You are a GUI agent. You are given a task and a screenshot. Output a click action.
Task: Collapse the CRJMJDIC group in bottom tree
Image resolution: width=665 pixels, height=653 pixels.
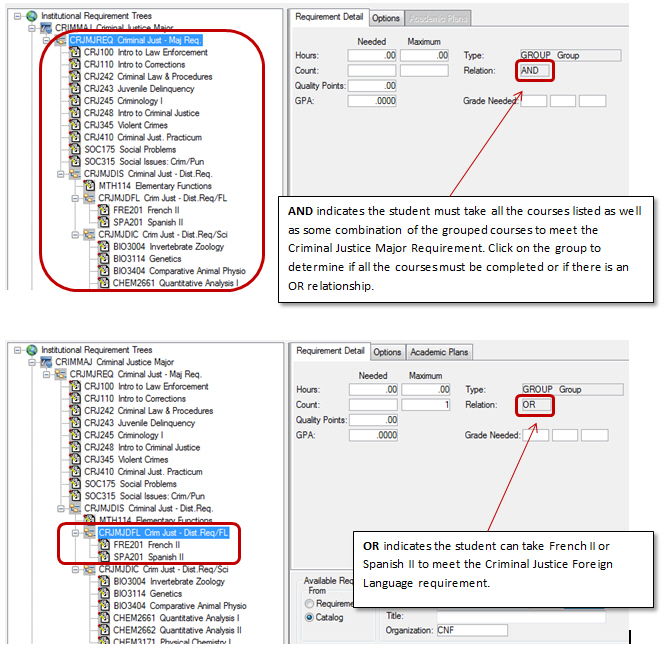click(x=75, y=569)
